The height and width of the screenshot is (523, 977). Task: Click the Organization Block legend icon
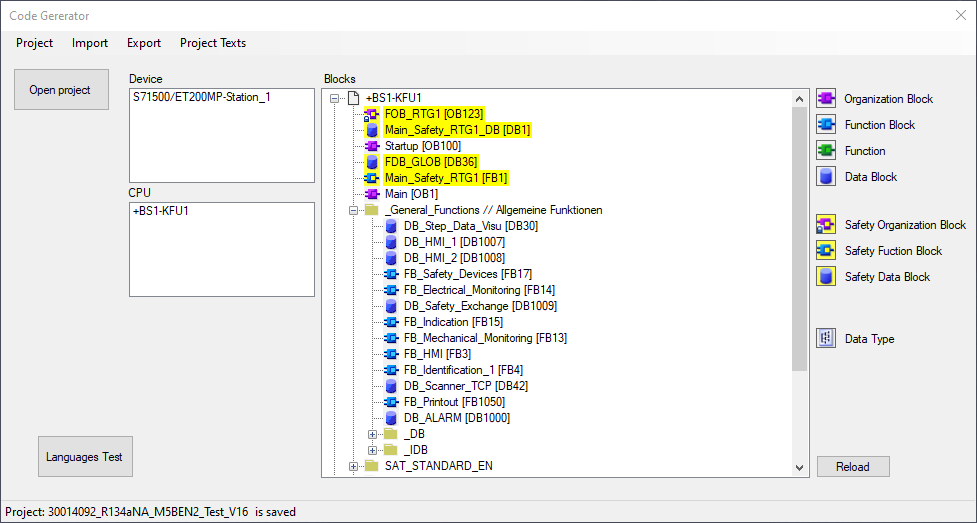point(826,98)
